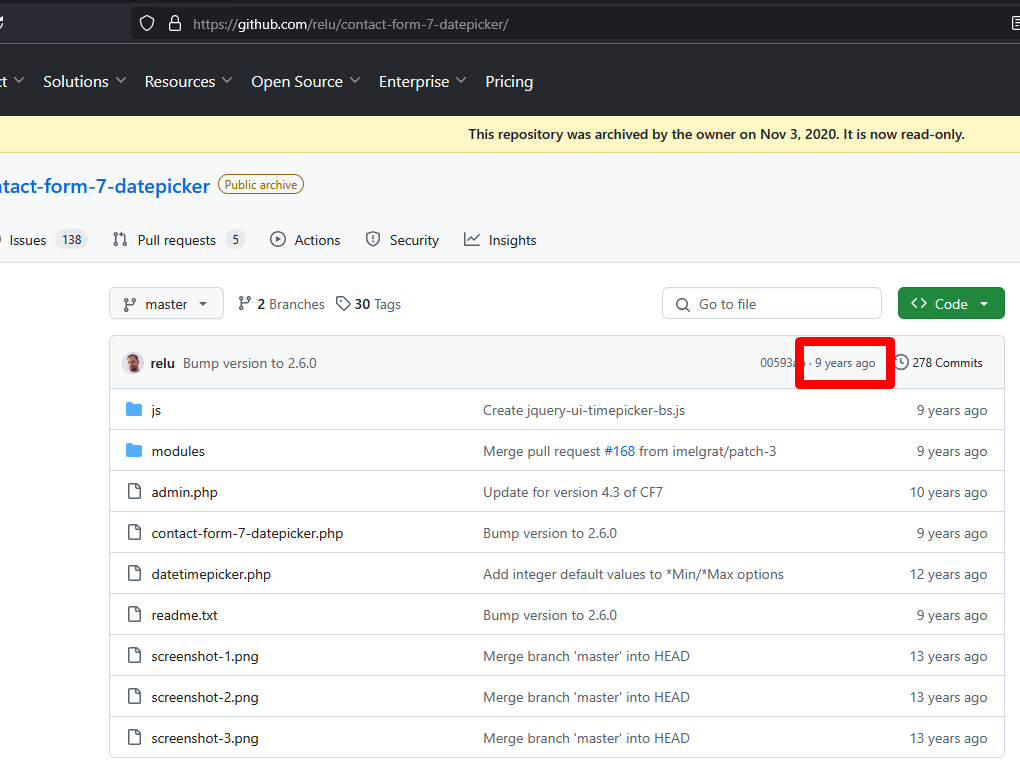Click the padlock site security icon
Image resolution: width=1020 pixels, height=767 pixels.
175,23
